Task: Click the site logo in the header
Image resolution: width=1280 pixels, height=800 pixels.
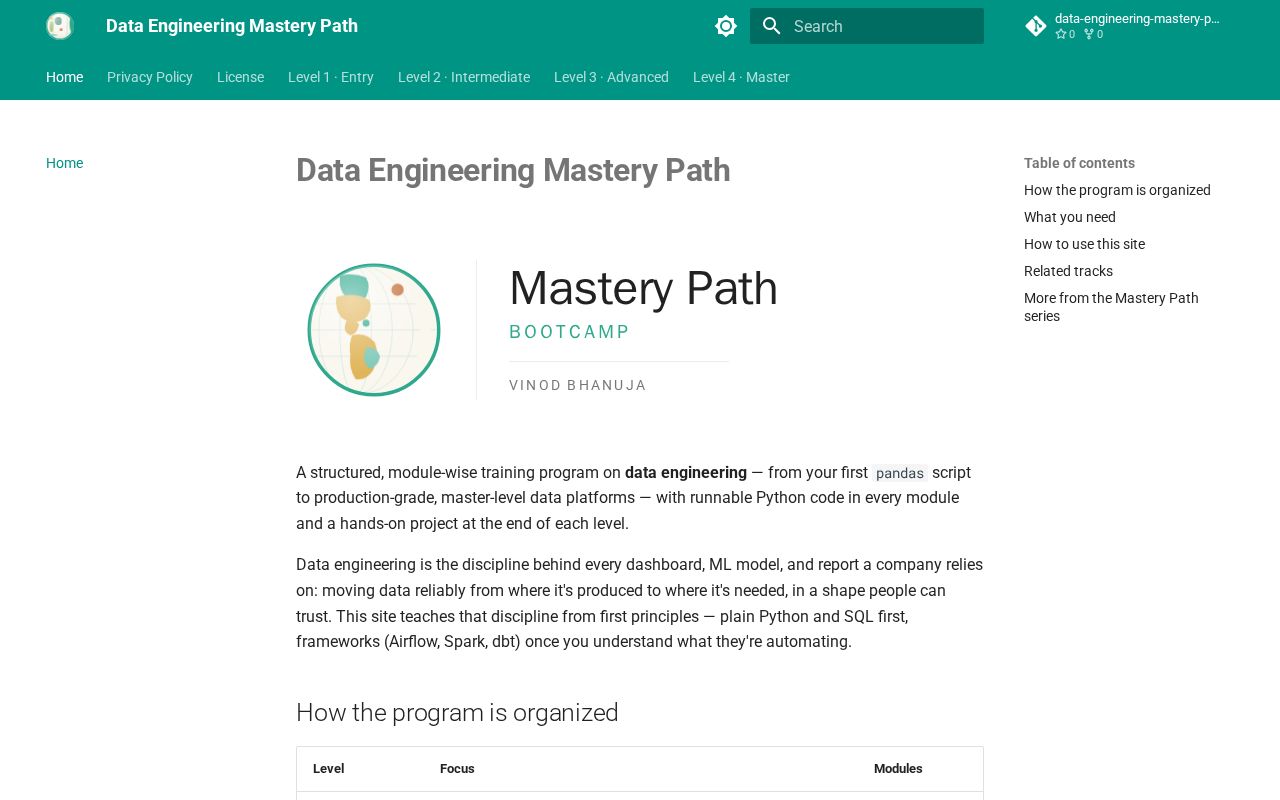Action: [60, 26]
